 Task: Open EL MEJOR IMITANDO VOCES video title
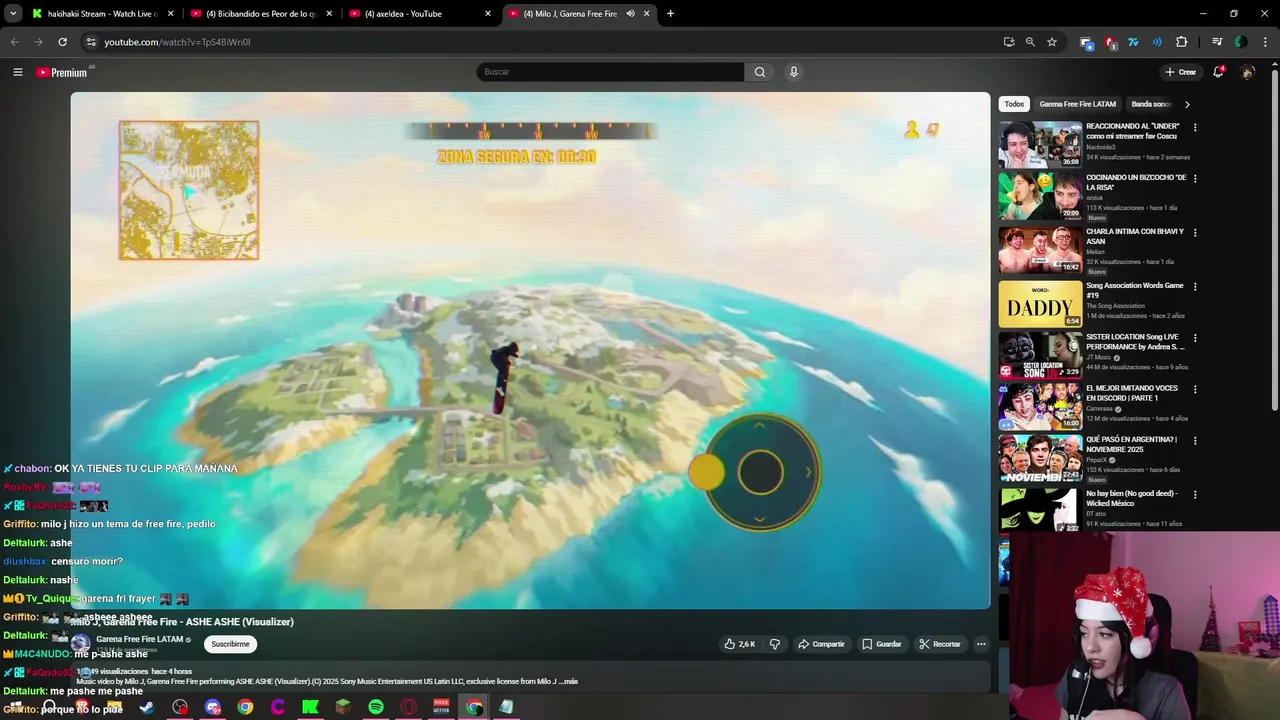point(1132,393)
